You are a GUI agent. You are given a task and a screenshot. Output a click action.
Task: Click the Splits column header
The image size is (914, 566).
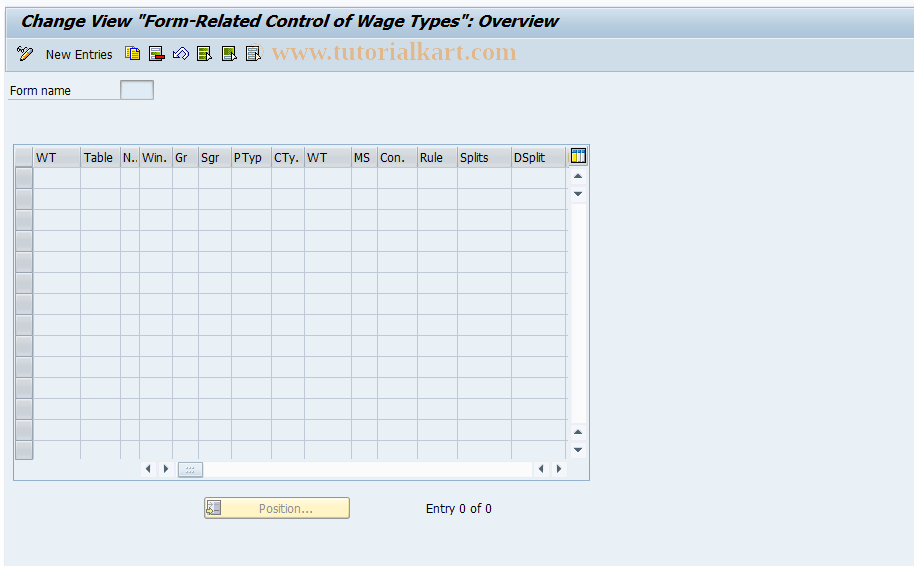pos(484,157)
